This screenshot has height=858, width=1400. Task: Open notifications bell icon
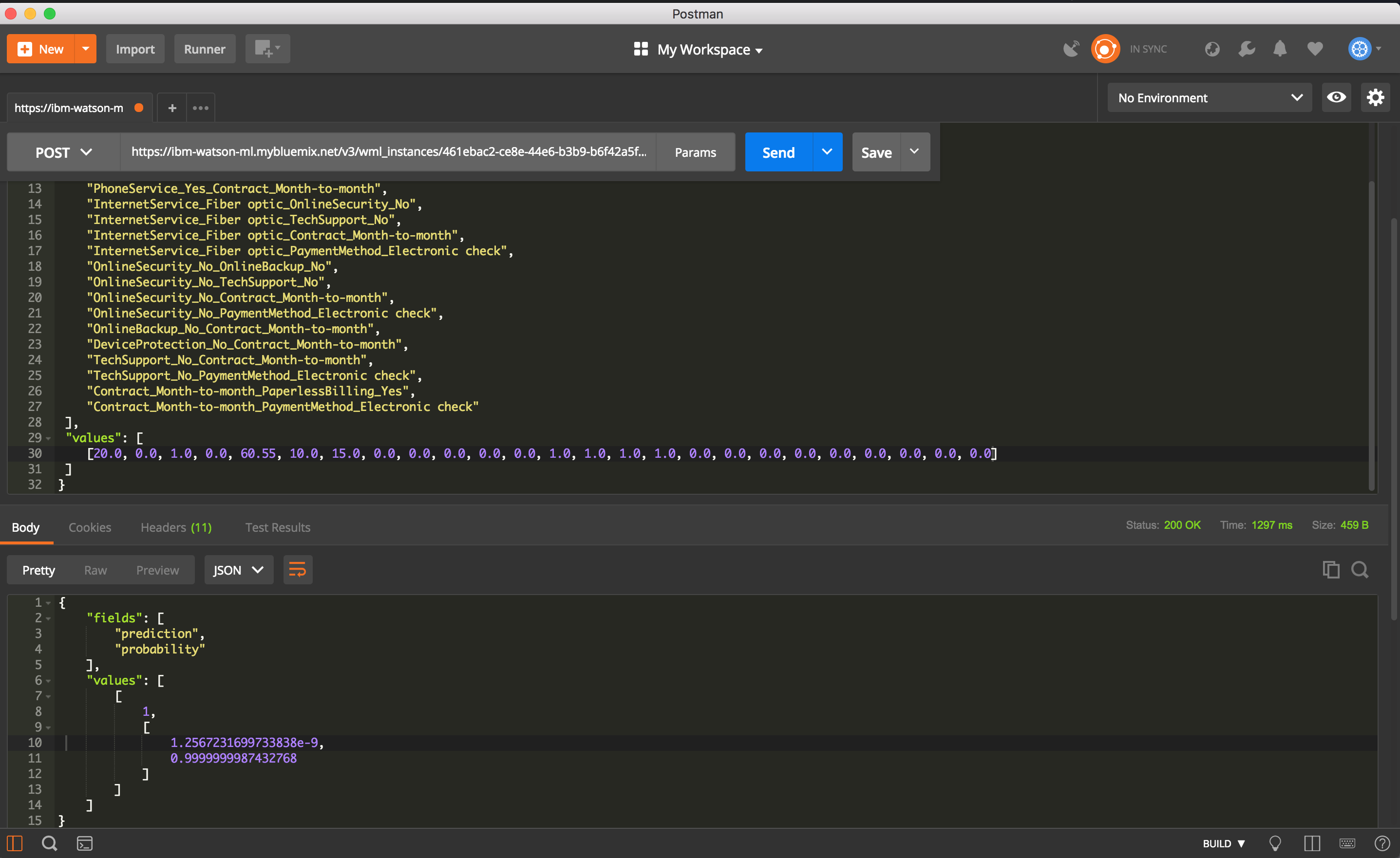(x=1280, y=49)
